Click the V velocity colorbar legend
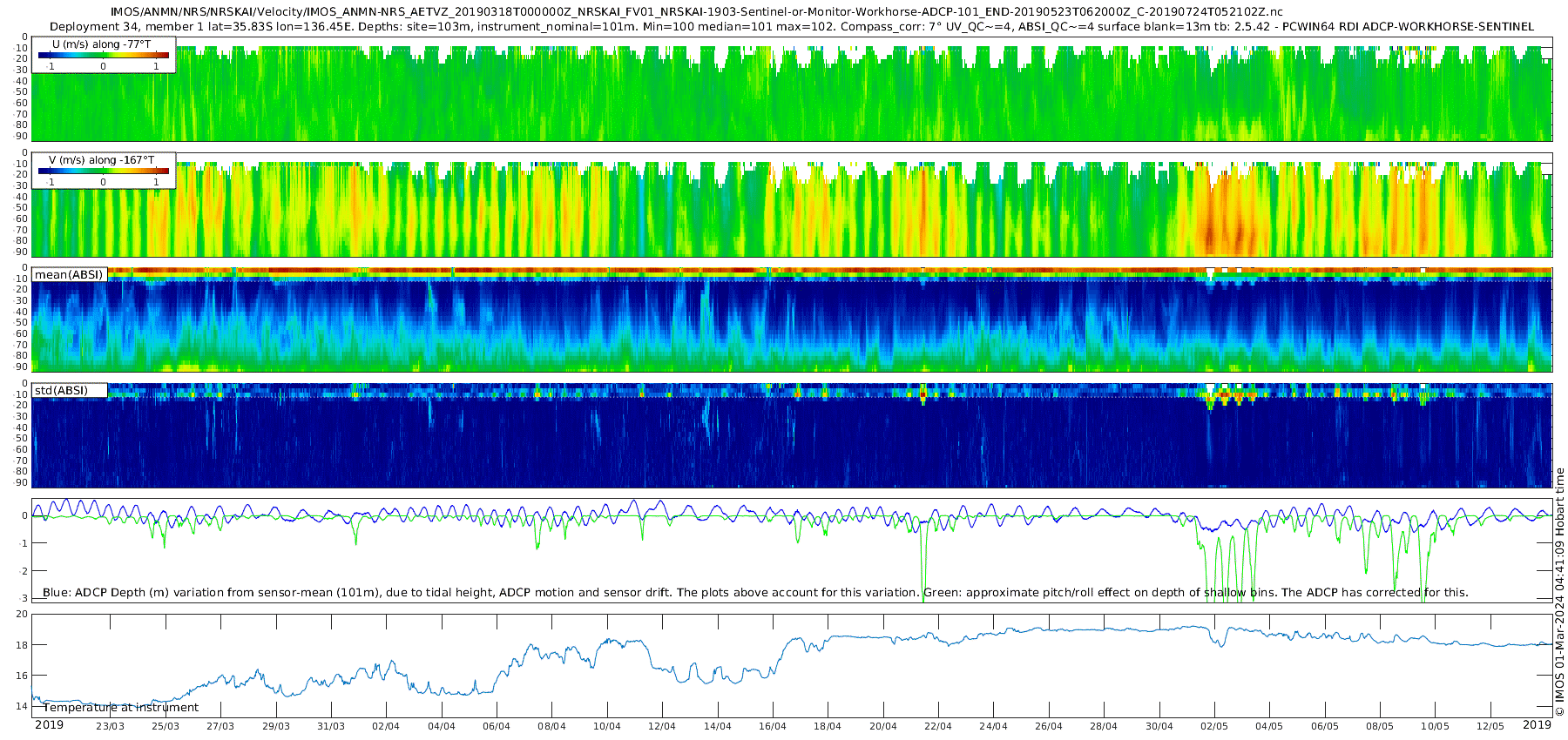 pyautogui.click(x=103, y=172)
